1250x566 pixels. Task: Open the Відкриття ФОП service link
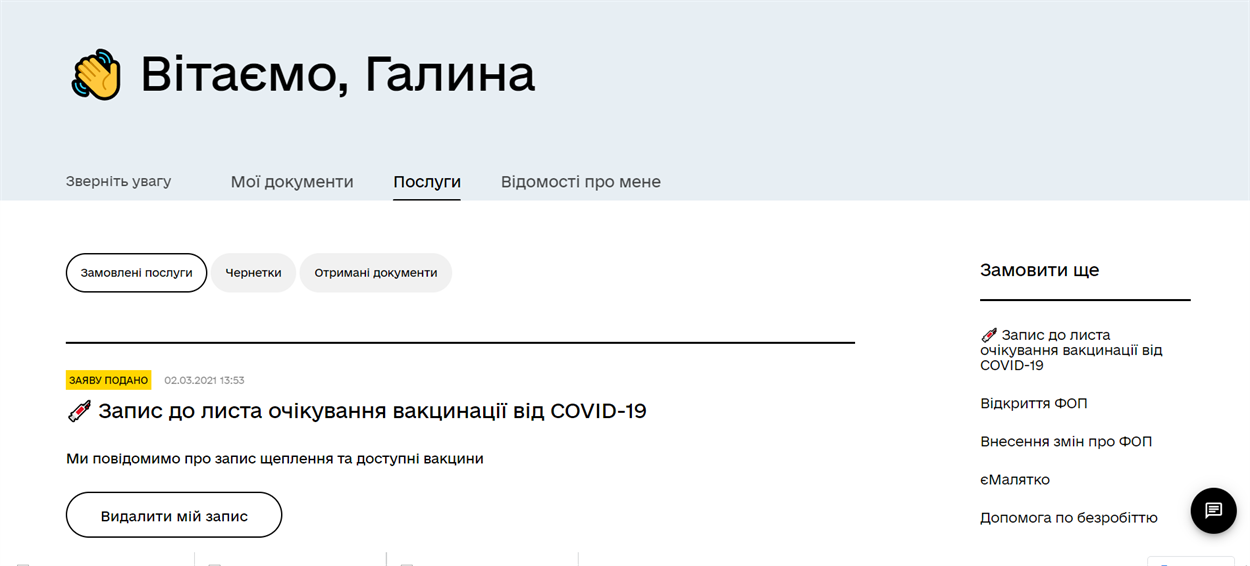[1033, 403]
